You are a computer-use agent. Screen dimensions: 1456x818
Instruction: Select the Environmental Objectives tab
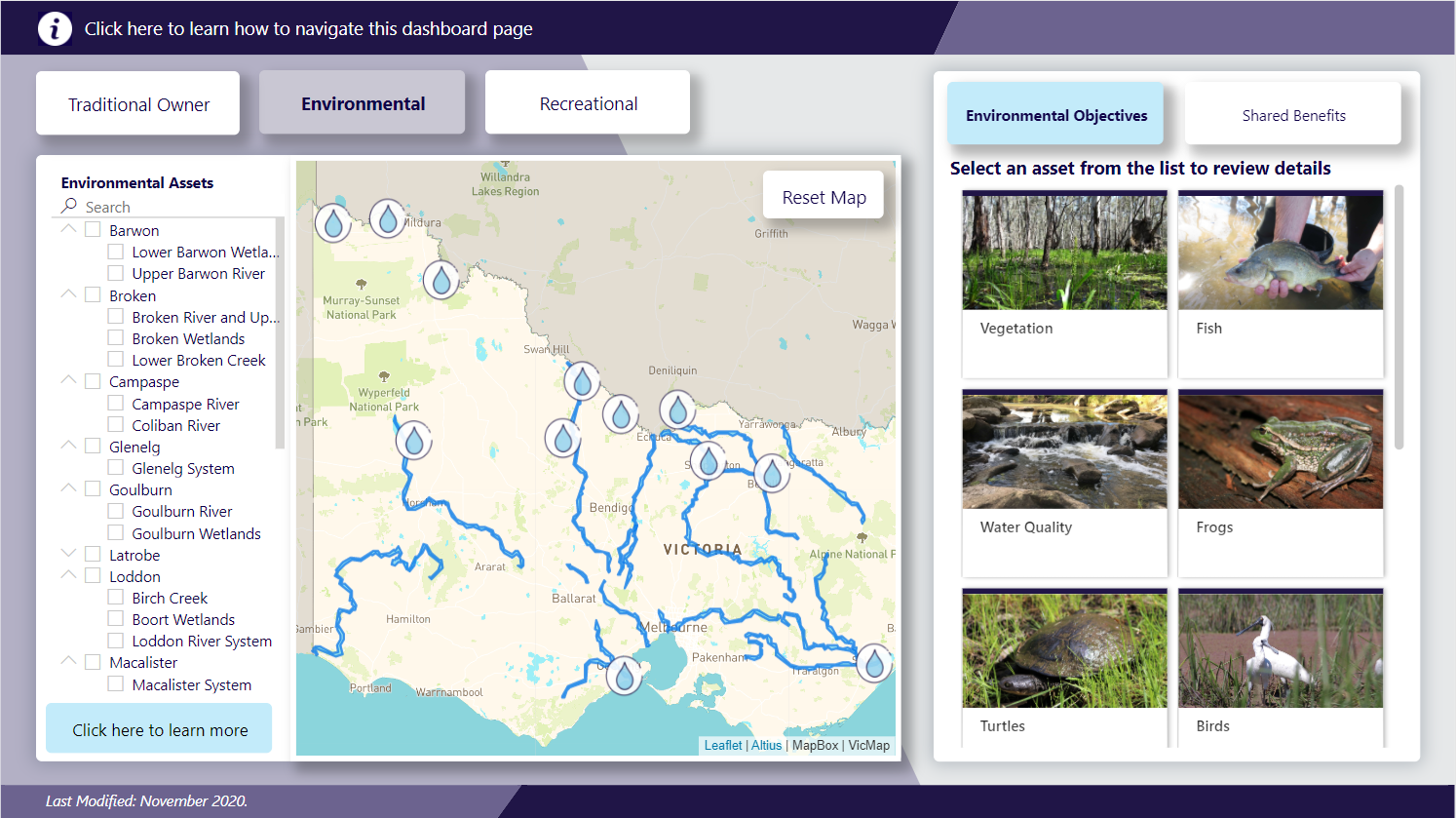pyautogui.click(x=1055, y=114)
